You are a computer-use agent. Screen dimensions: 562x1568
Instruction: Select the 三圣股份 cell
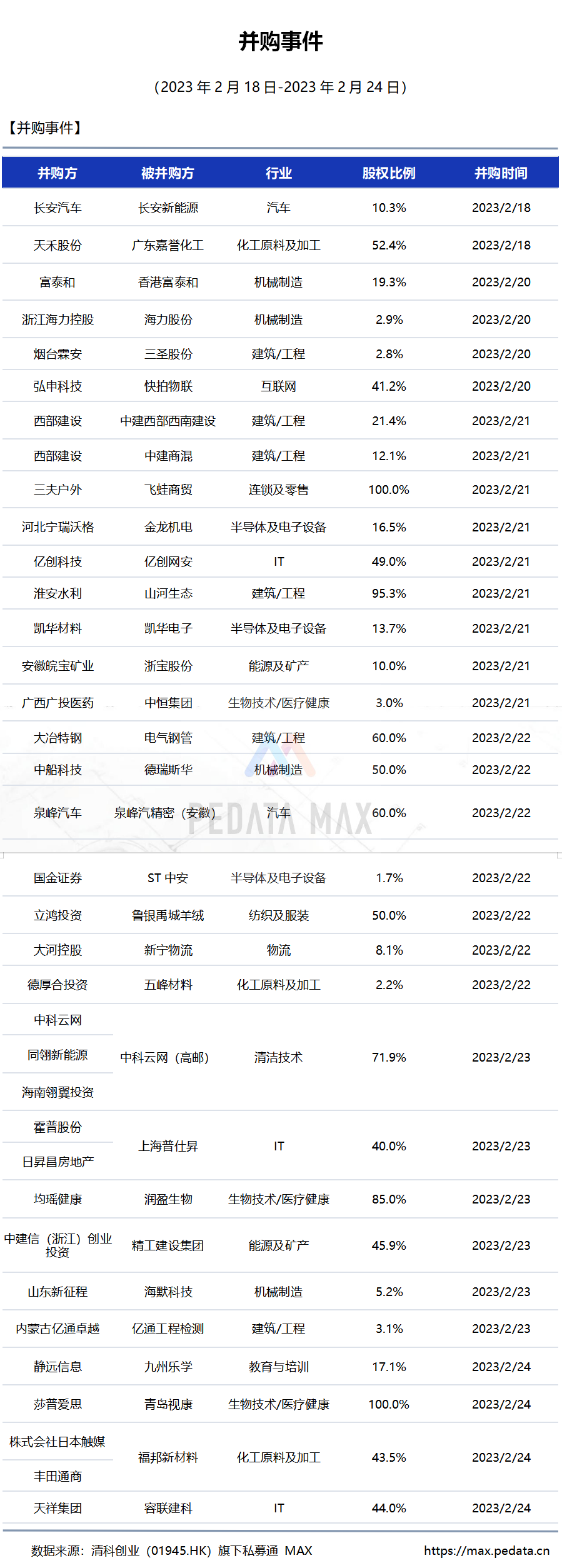tap(168, 354)
